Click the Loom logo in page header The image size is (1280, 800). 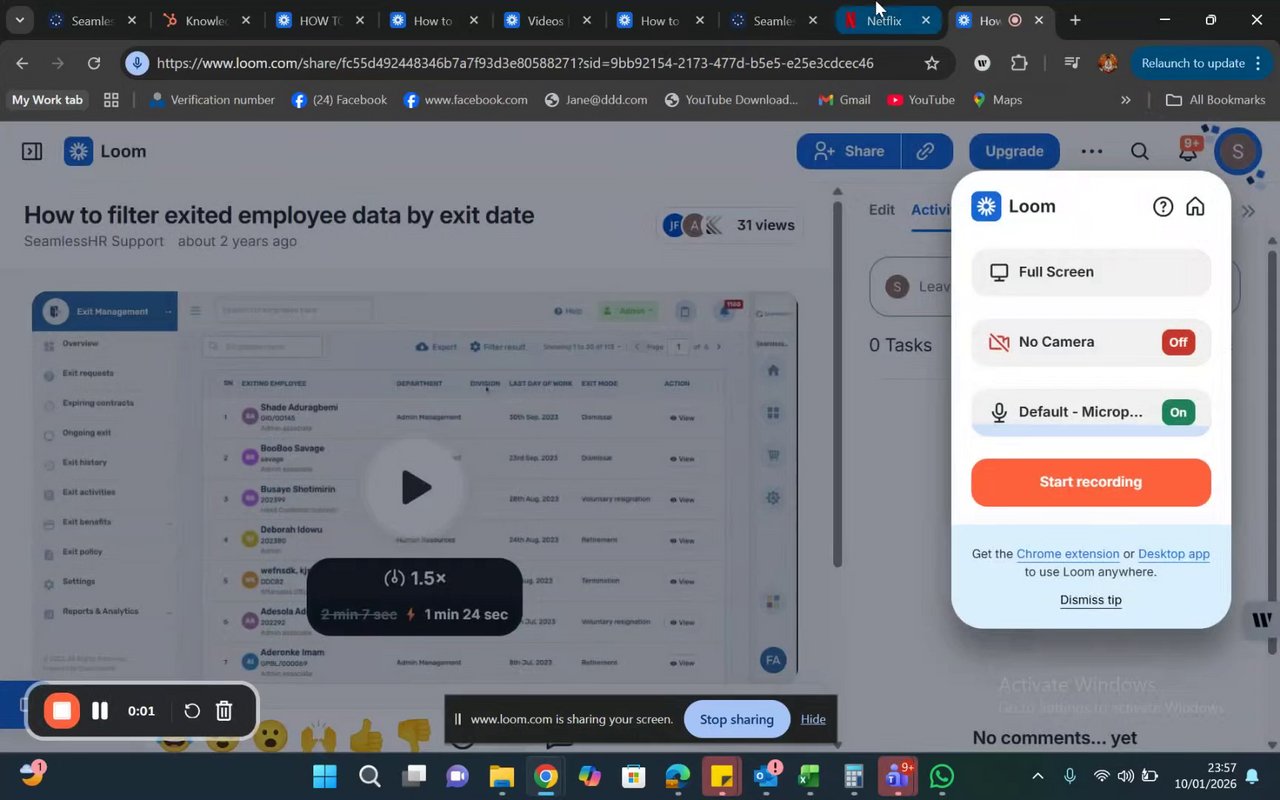click(105, 151)
